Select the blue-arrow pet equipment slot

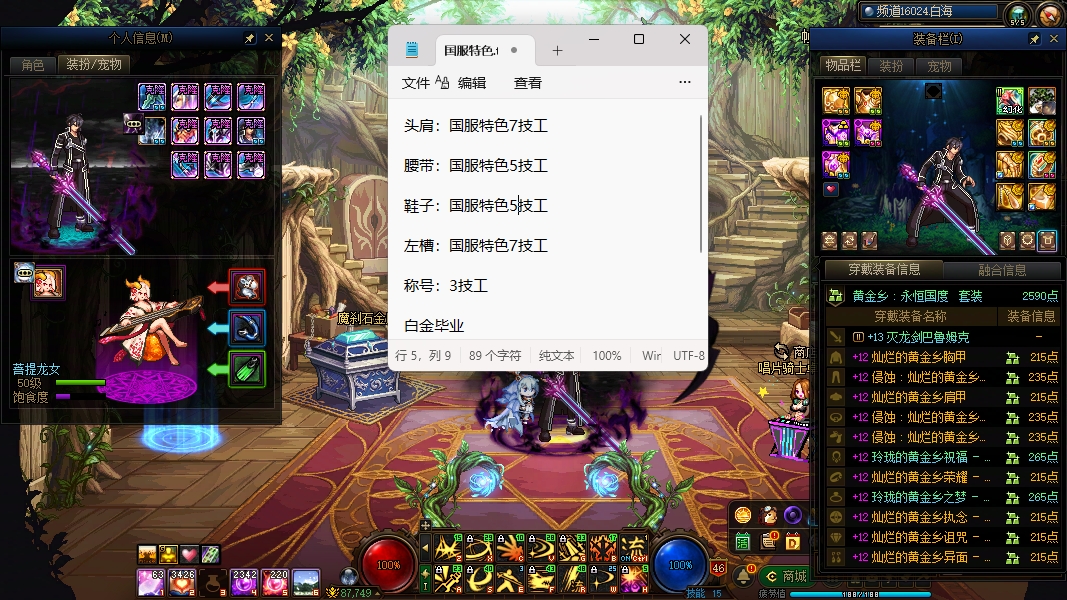tap(247, 327)
